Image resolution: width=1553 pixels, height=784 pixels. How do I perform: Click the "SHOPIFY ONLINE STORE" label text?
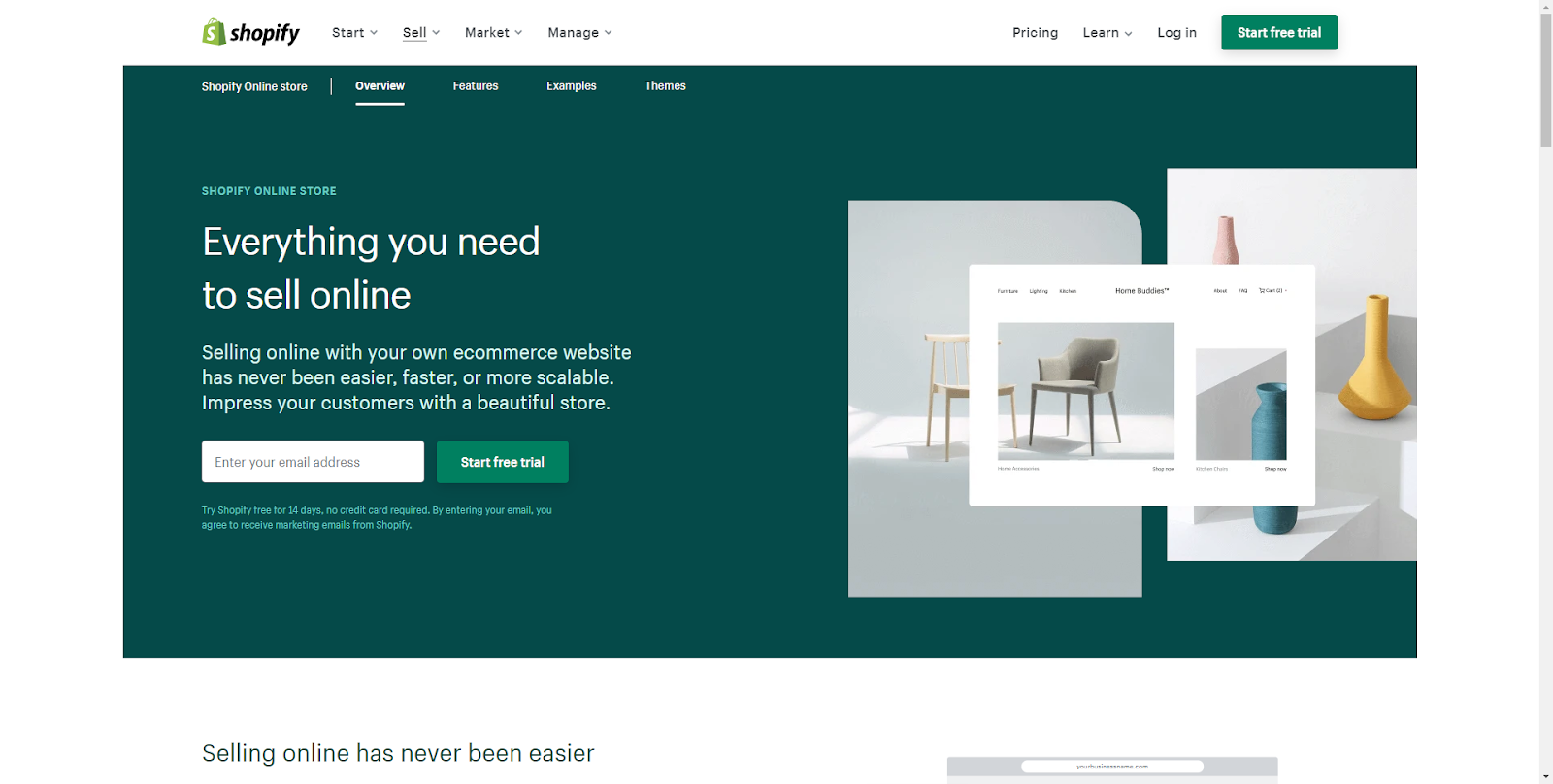[x=269, y=191]
